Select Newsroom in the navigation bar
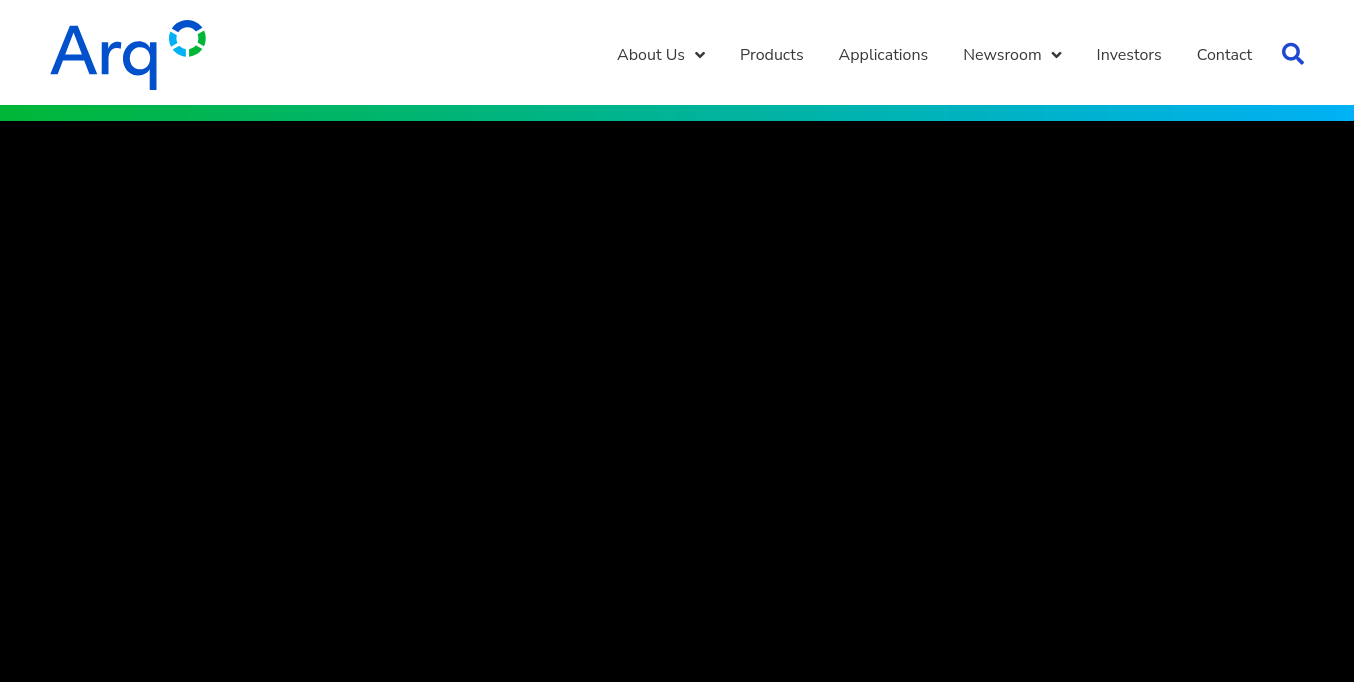Viewport: 1366px width, 682px height. [x=1002, y=55]
